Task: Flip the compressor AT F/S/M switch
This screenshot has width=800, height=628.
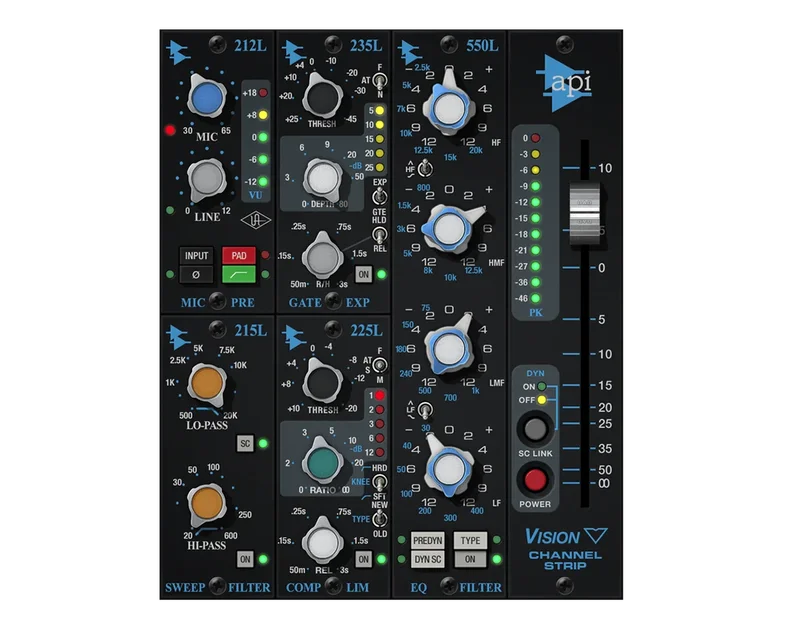Action: coord(380,365)
